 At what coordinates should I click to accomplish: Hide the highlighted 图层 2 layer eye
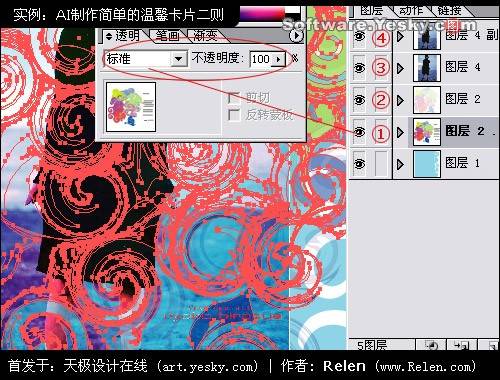[359, 132]
